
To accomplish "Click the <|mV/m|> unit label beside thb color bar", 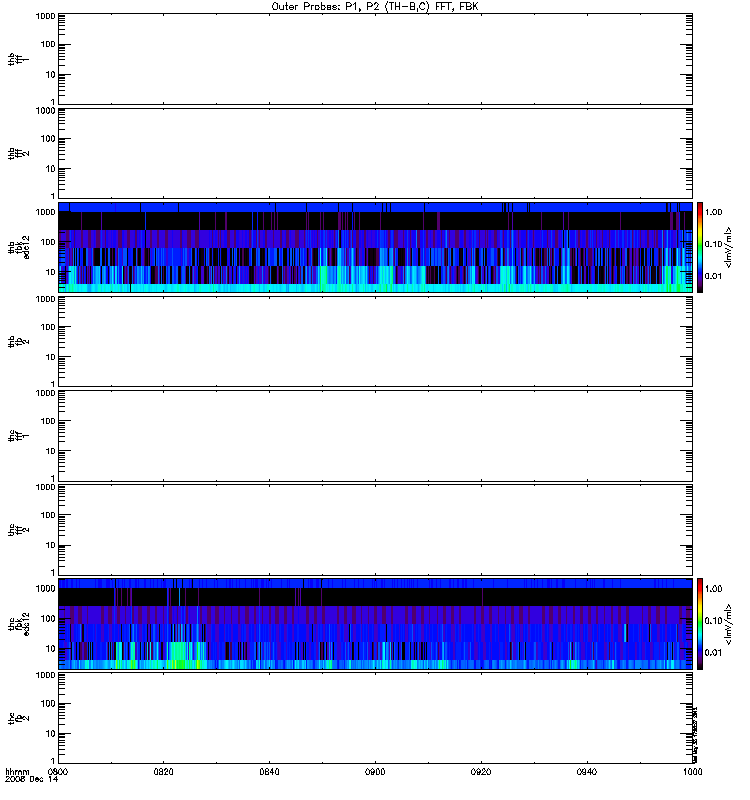I will click(x=729, y=247).
